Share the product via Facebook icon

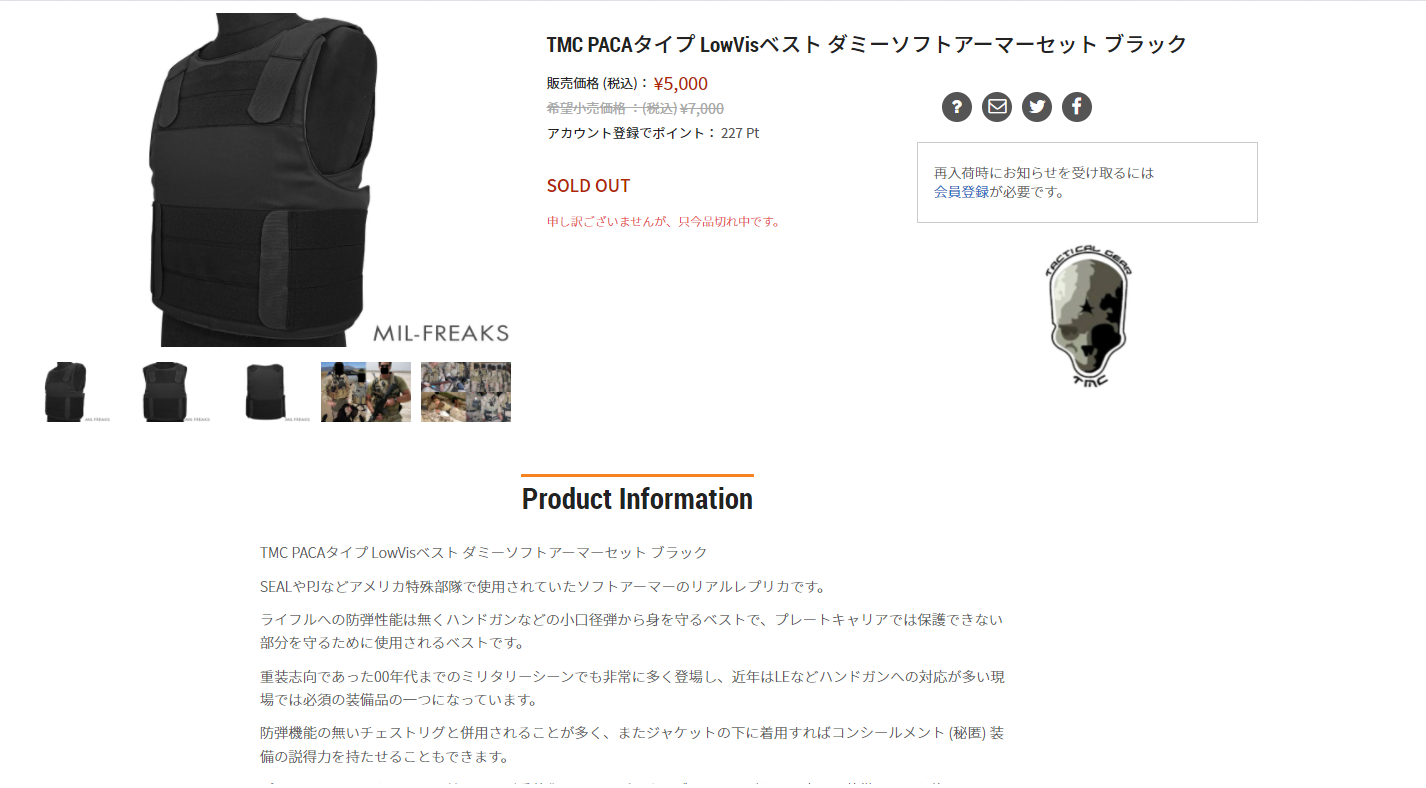[1076, 107]
